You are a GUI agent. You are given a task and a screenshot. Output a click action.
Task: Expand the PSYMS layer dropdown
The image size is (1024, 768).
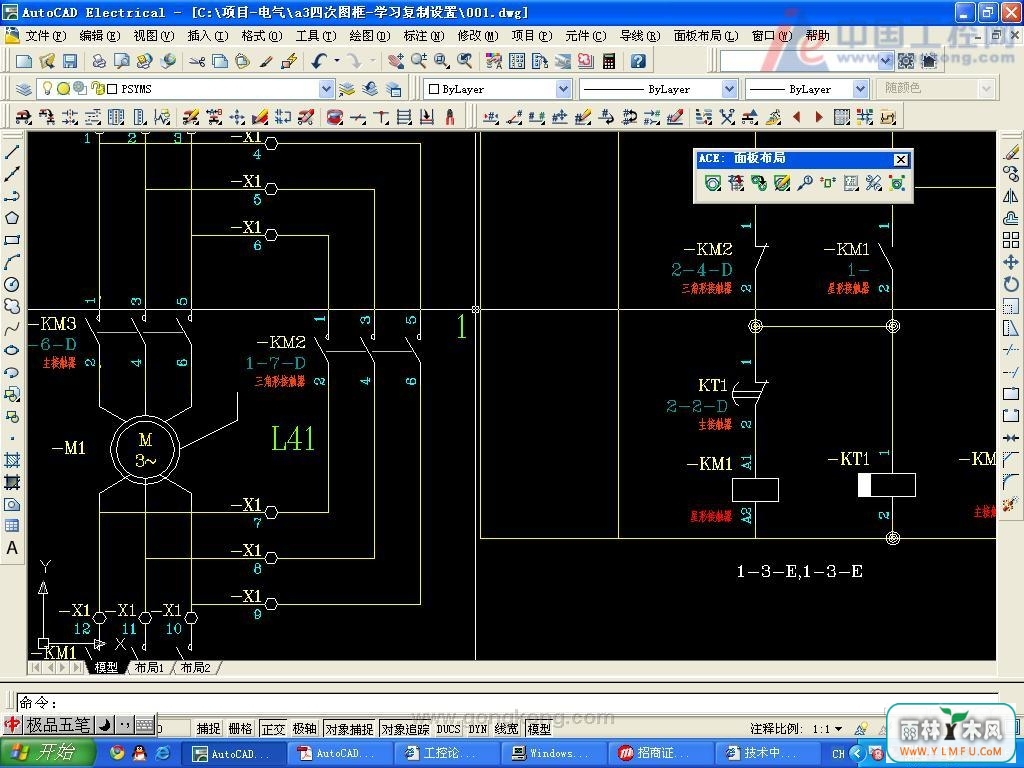coord(327,89)
